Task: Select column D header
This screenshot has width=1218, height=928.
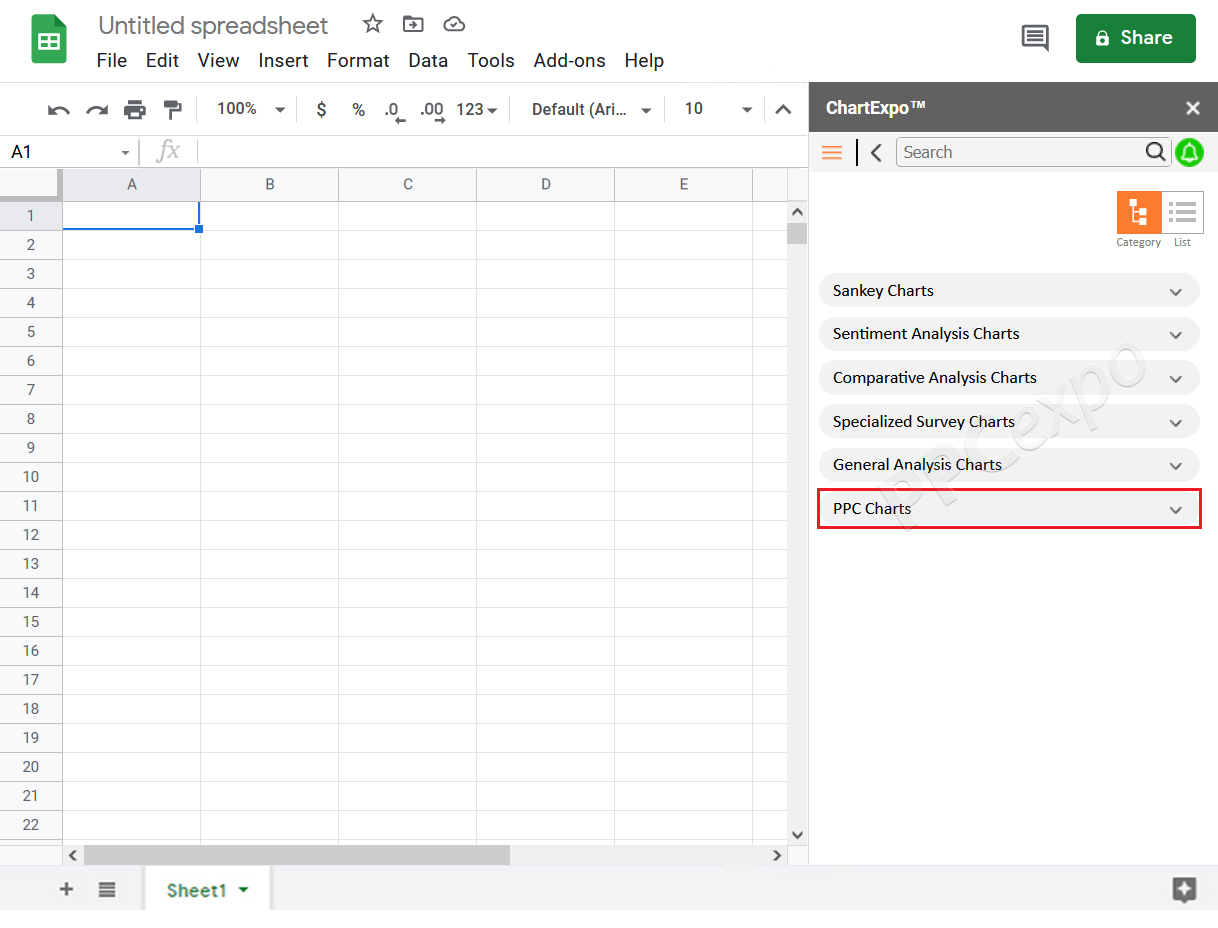Action: [x=546, y=185]
